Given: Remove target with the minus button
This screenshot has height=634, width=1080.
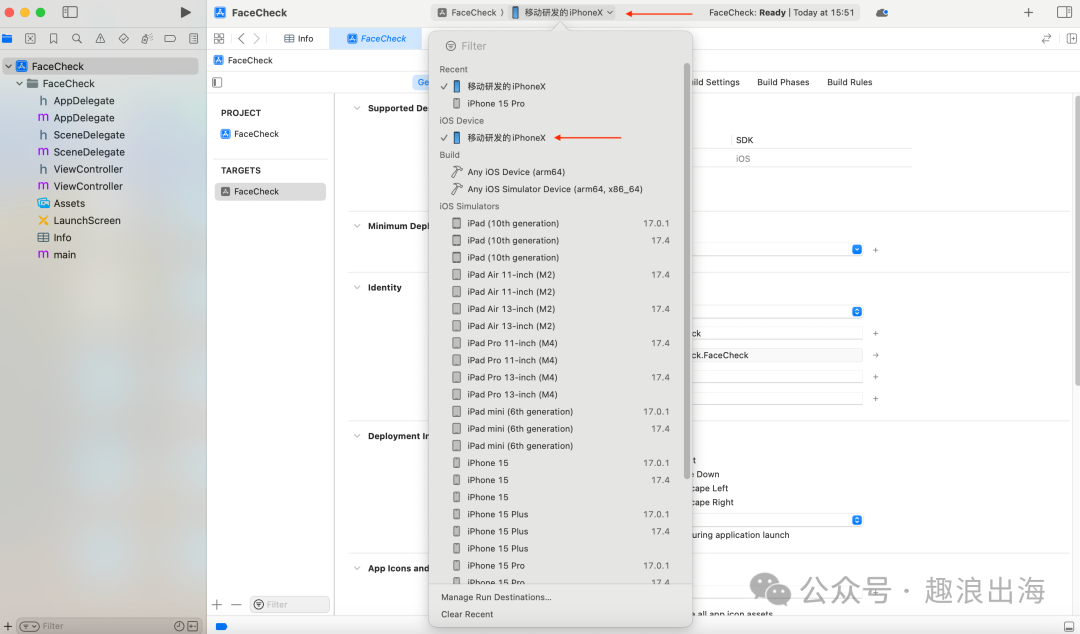Looking at the screenshot, I should [236, 604].
